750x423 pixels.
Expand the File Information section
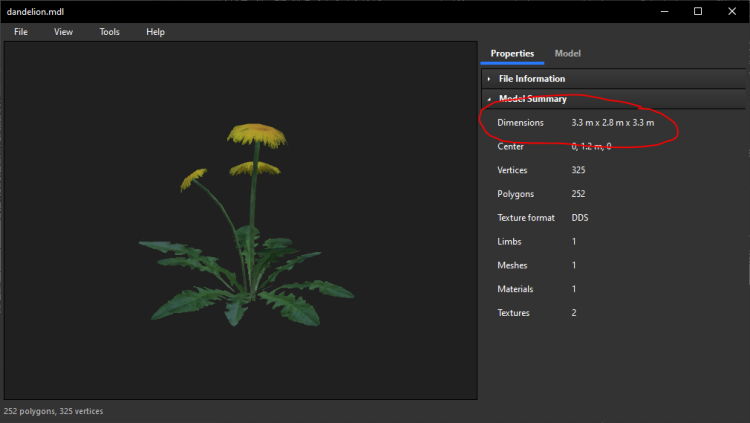click(532, 78)
